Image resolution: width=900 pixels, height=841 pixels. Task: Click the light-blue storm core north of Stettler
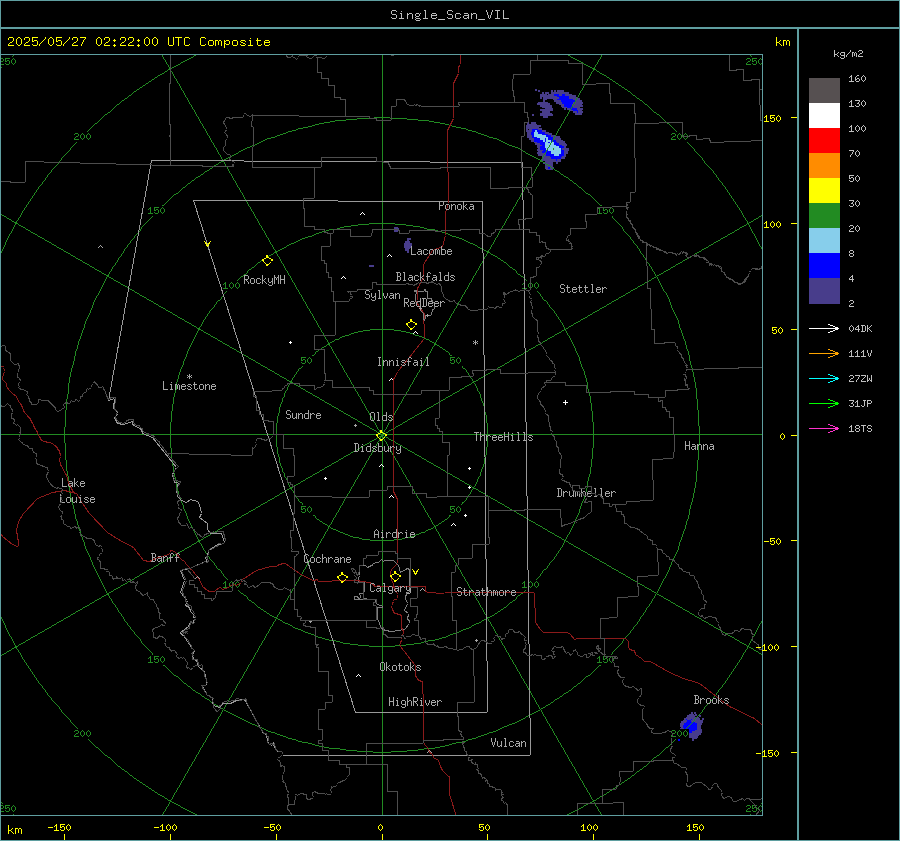coord(548,144)
